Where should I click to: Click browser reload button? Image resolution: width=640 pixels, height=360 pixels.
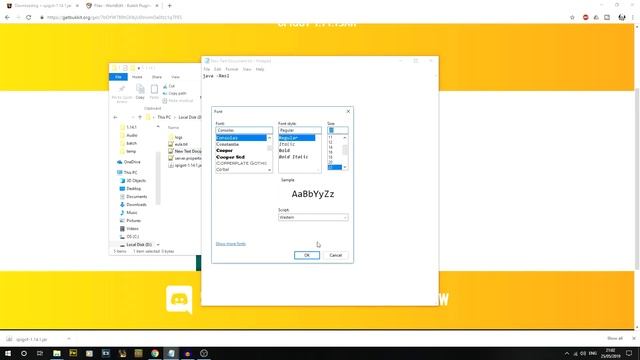[x=29, y=18]
